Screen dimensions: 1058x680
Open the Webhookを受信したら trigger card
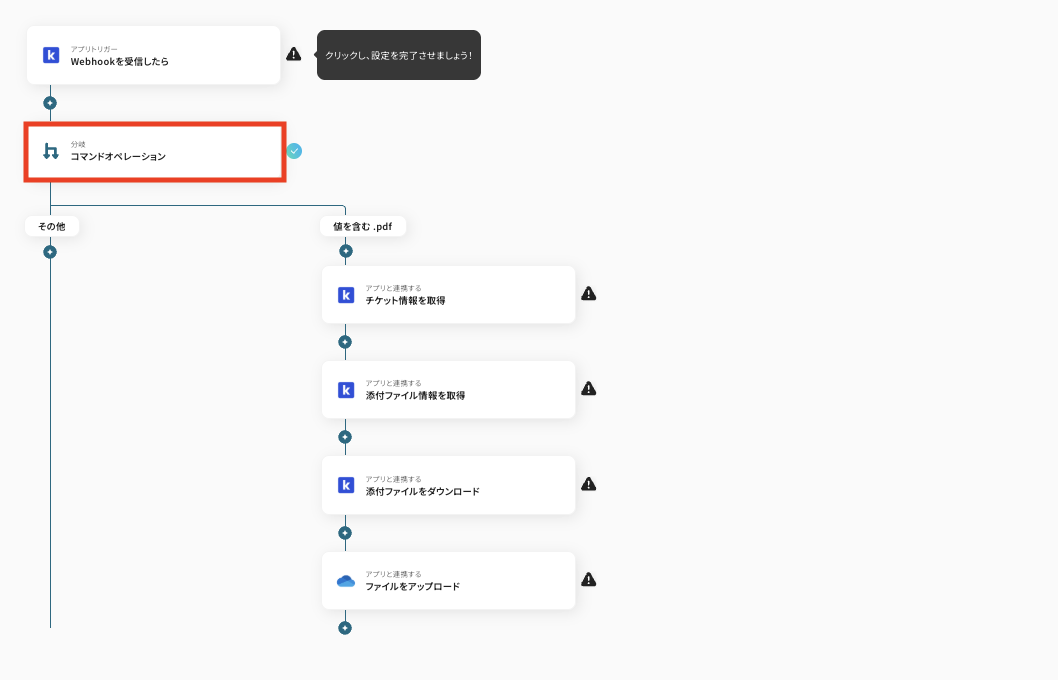153,55
